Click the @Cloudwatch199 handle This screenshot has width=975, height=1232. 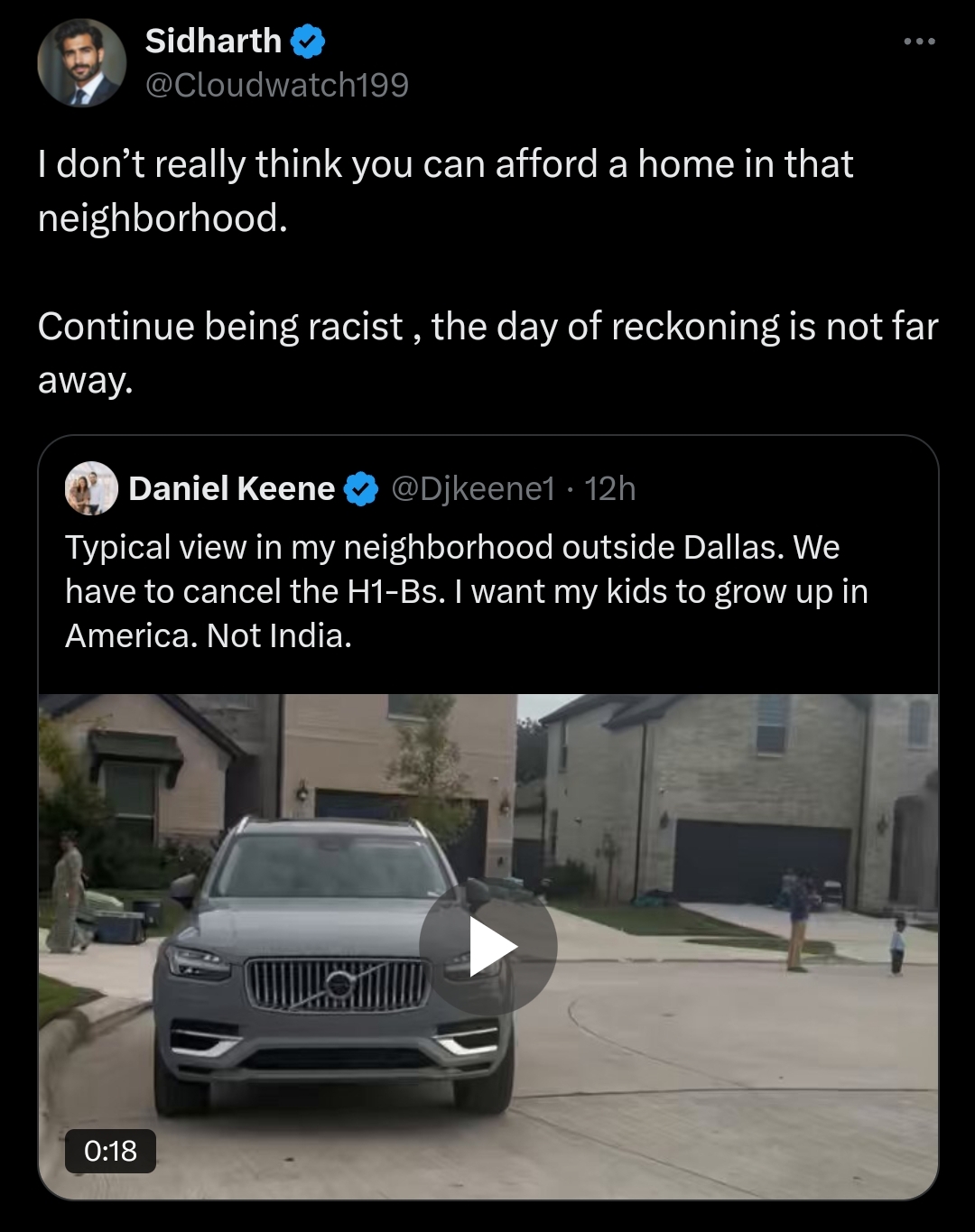click(x=276, y=85)
